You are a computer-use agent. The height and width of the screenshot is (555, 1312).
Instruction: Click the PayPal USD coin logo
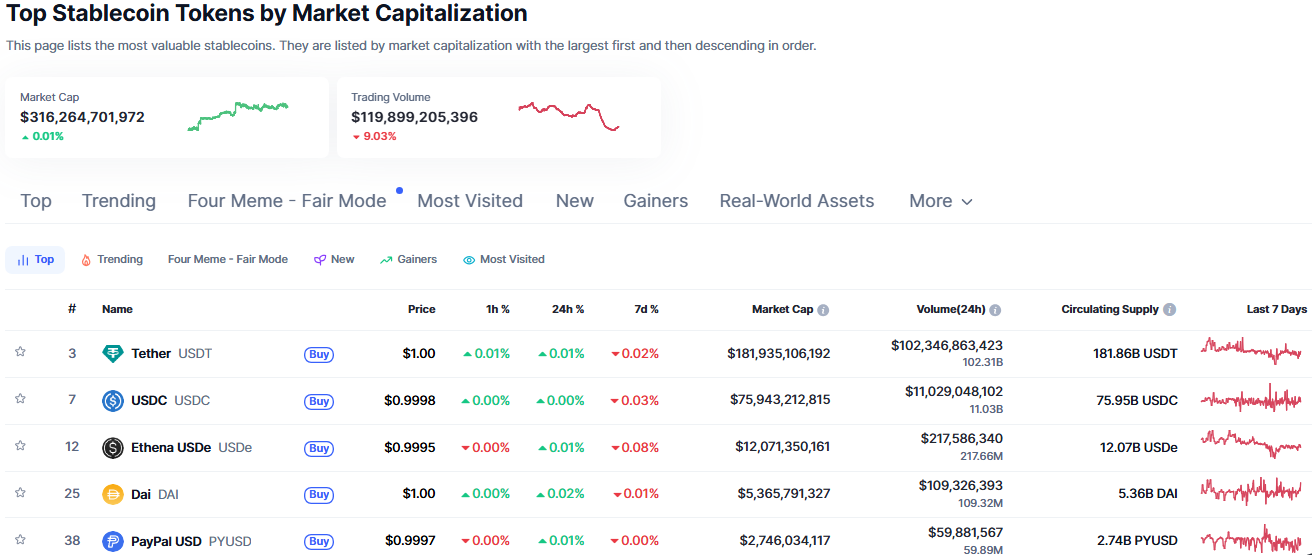[x=113, y=541]
